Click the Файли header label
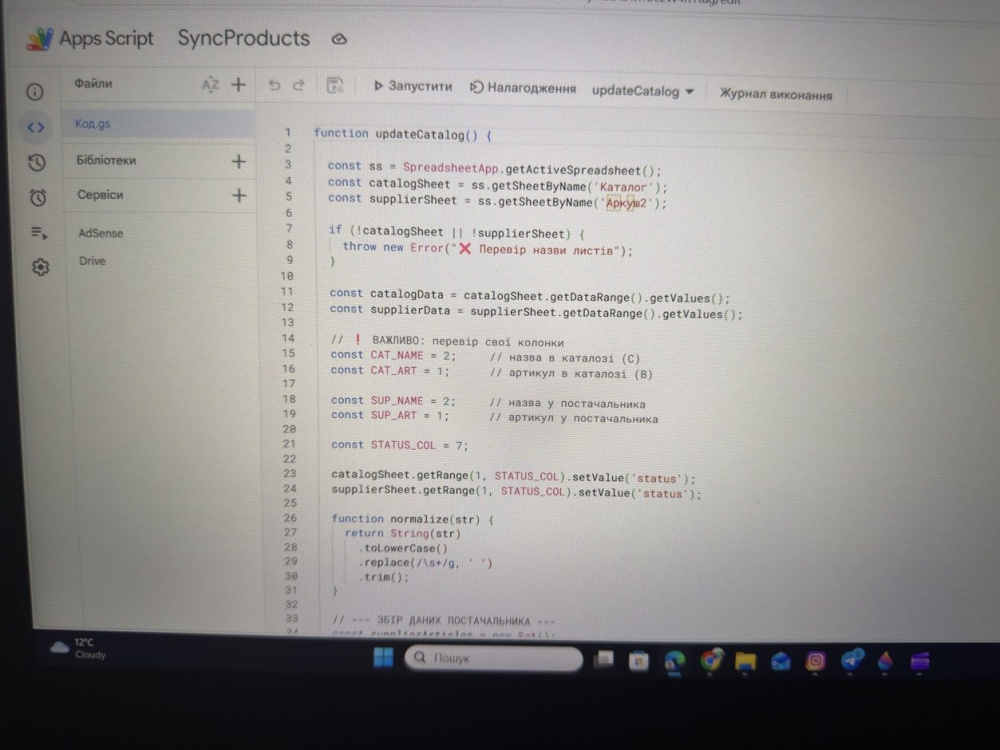Image resolution: width=1000 pixels, height=750 pixels. 93,84
